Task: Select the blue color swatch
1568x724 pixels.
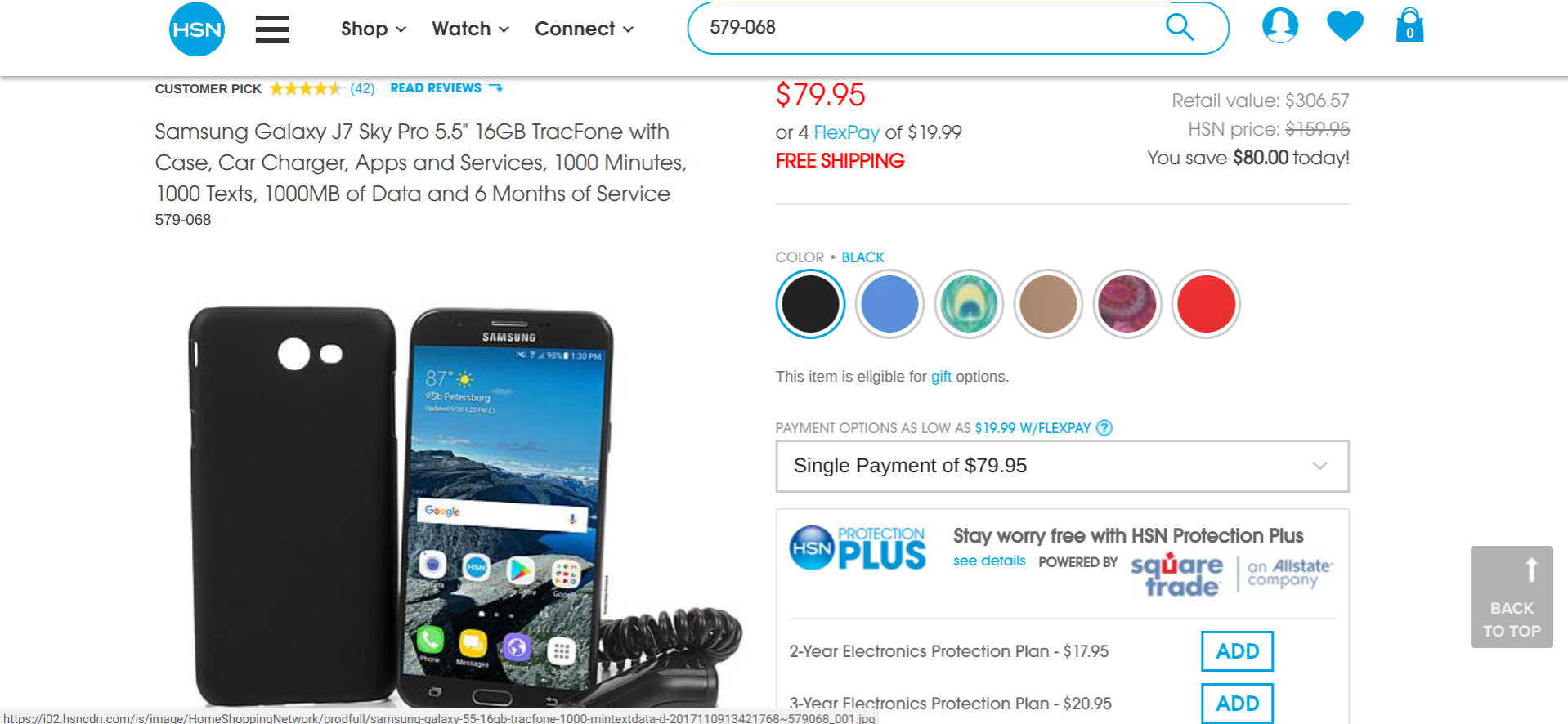Action: [889, 304]
